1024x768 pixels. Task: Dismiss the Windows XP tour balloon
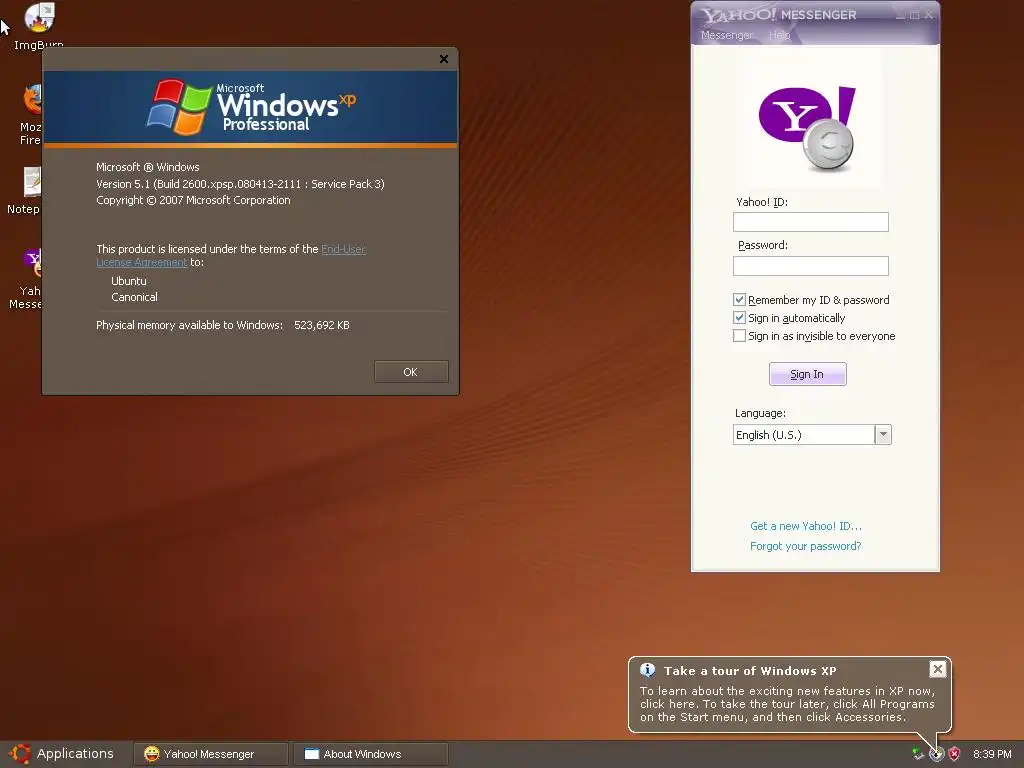click(x=937, y=669)
